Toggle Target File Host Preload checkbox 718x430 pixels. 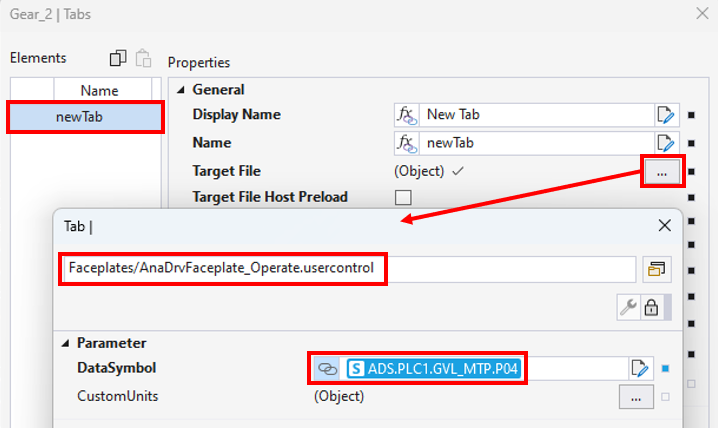(403, 197)
